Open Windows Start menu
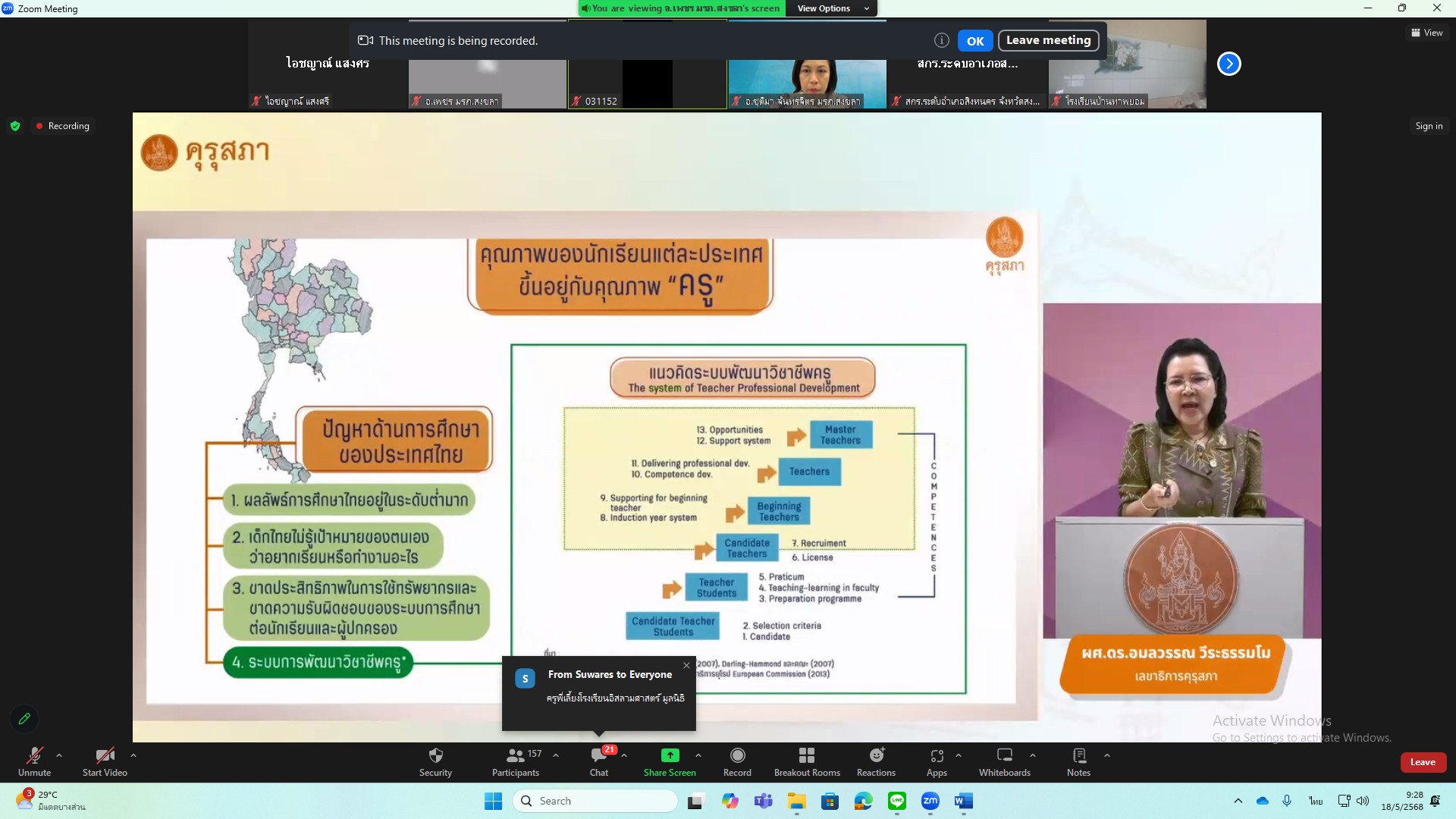Screen dimensions: 1456x819 coord(493,801)
